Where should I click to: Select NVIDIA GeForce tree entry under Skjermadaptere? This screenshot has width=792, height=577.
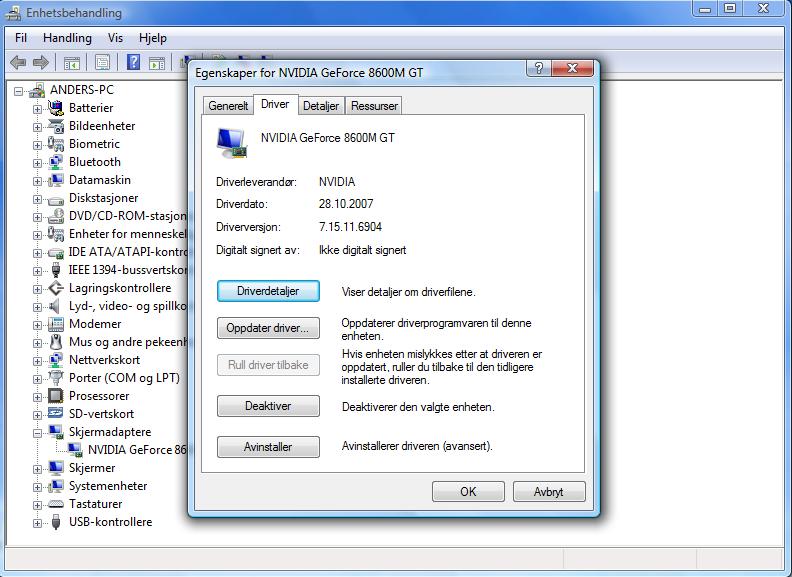[x=137, y=450]
